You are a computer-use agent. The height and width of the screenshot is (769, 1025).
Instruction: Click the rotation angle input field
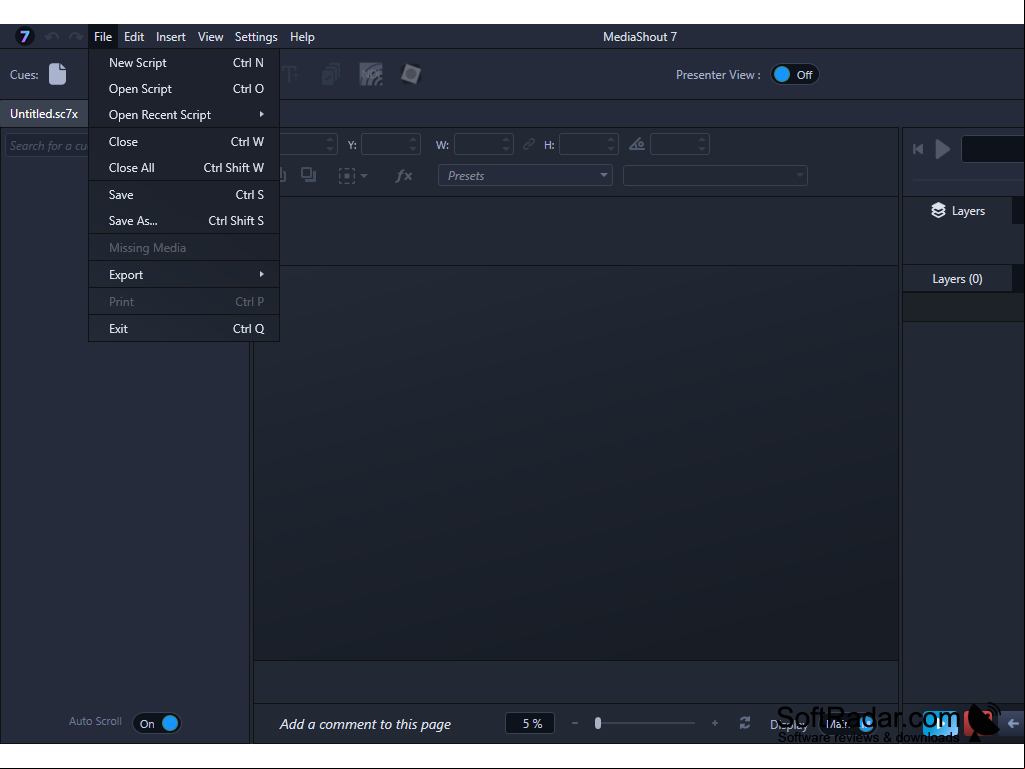(x=680, y=145)
